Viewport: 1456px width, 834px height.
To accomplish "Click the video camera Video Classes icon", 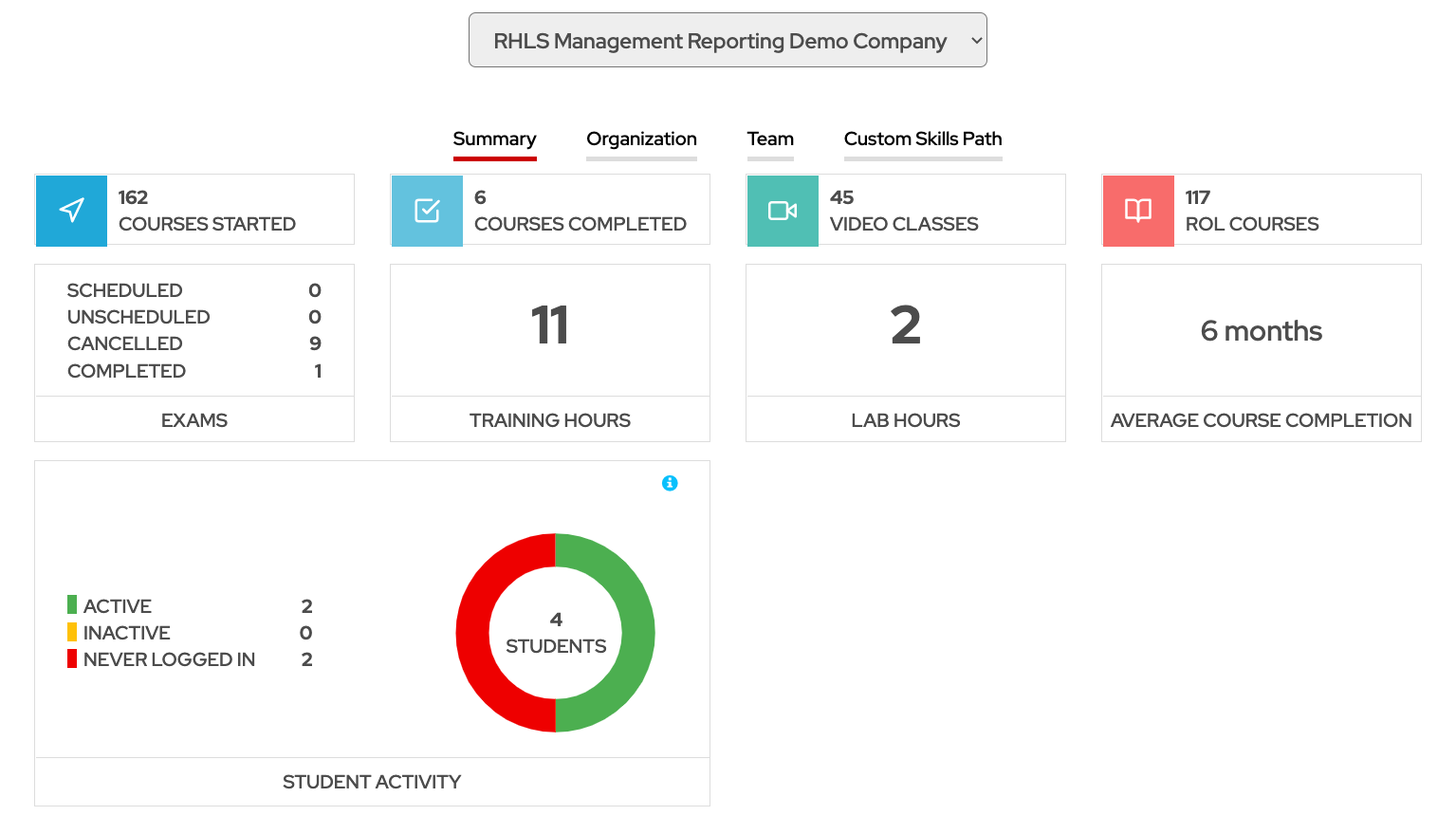I will 782,210.
